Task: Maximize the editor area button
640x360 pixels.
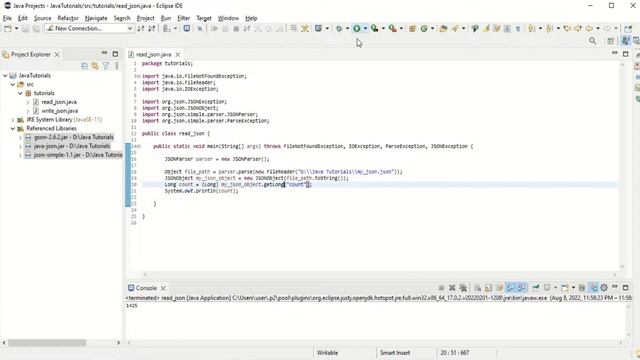Action: pyautogui.click(x=625, y=53)
